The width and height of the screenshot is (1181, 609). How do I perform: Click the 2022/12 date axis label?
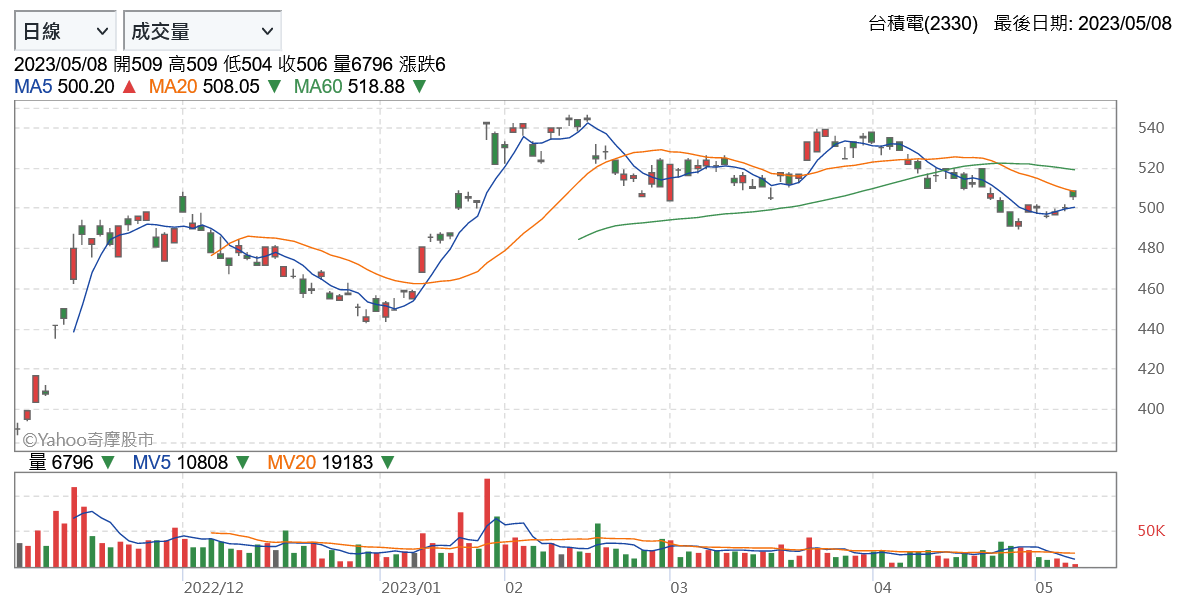[x=214, y=587]
